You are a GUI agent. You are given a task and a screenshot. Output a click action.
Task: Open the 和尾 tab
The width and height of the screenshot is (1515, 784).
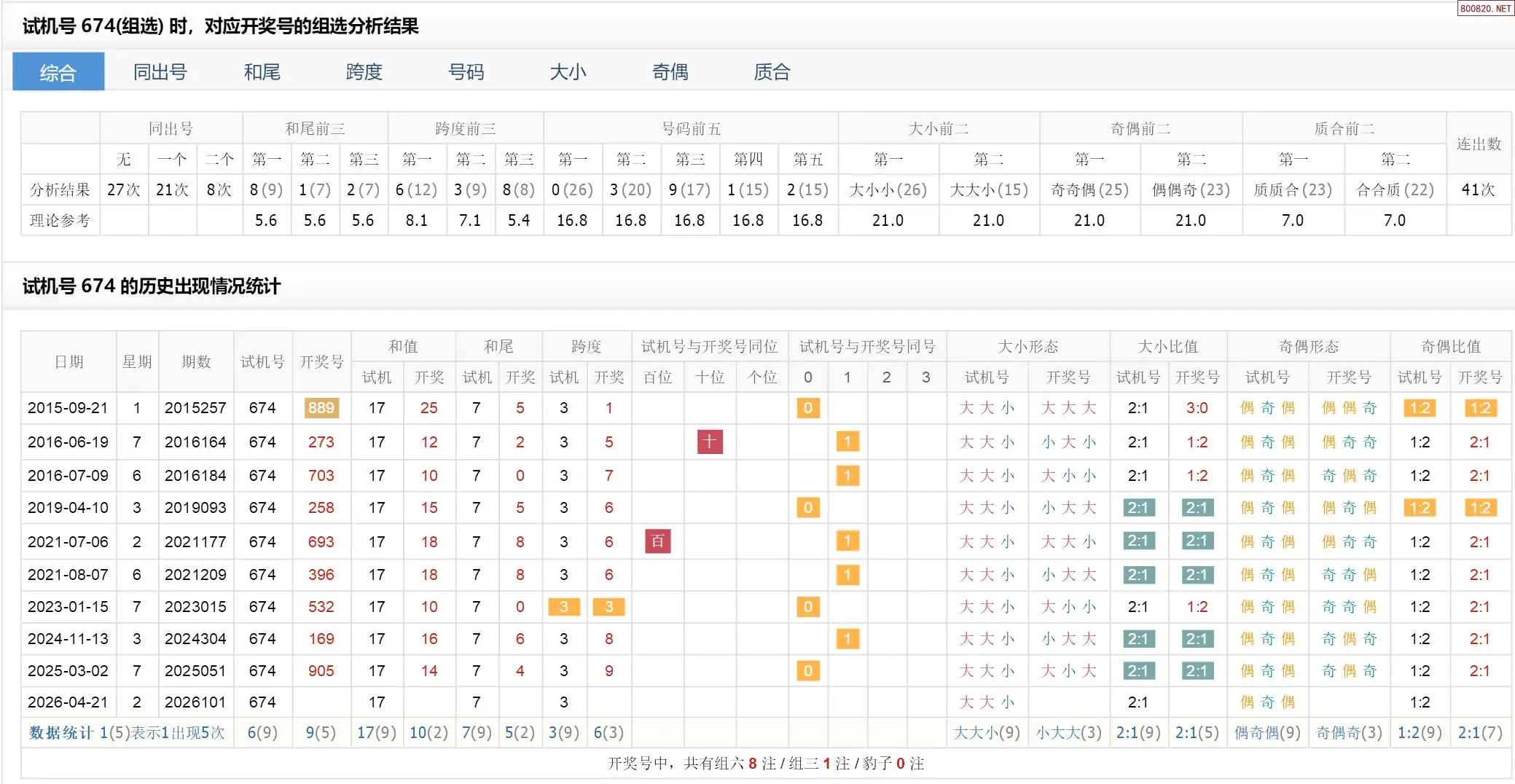(x=262, y=72)
